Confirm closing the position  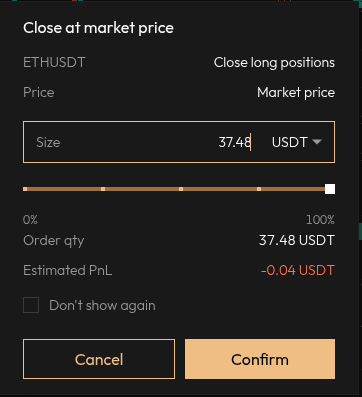point(260,359)
